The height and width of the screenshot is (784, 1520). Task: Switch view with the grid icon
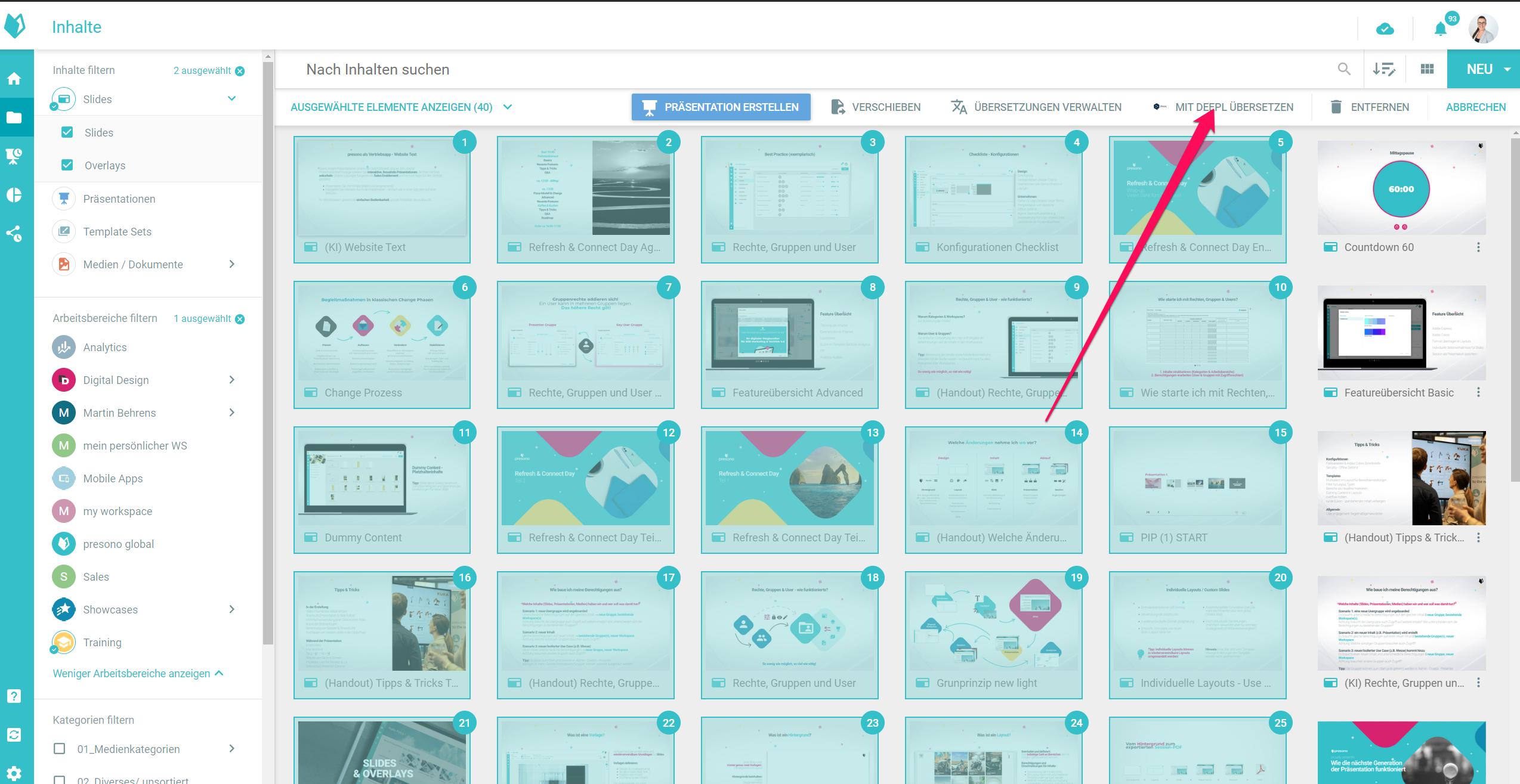click(1427, 69)
